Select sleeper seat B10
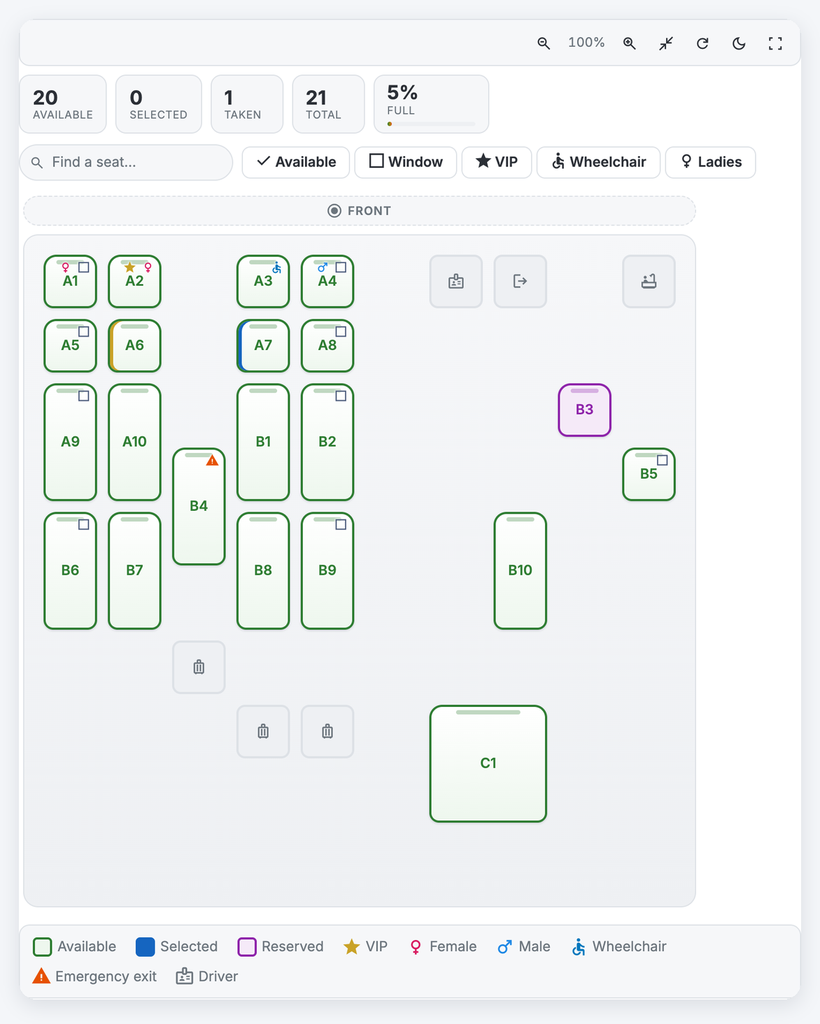This screenshot has height=1024, width=820. tap(520, 571)
